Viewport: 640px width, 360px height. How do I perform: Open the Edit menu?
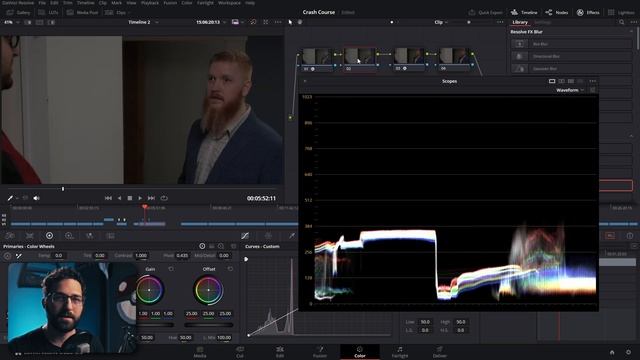click(54, 3)
